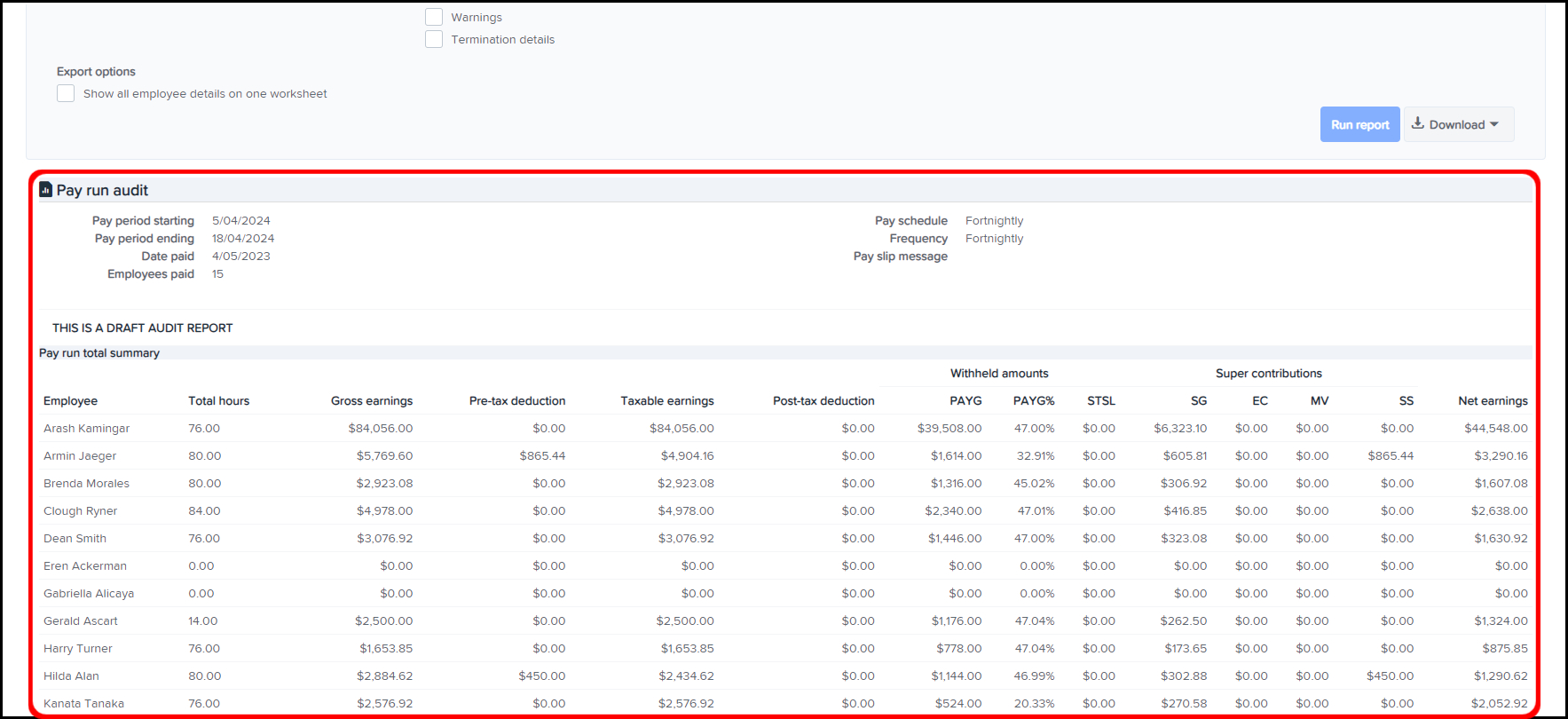Select the Employee column header

[x=70, y=401]
